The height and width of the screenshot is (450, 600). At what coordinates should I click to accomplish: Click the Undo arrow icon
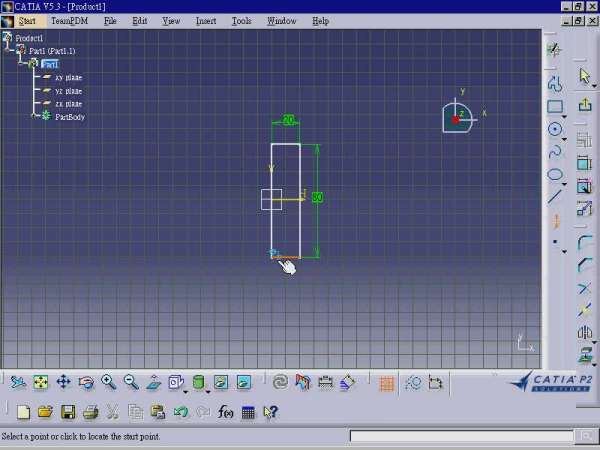click(x=181, y=412)
